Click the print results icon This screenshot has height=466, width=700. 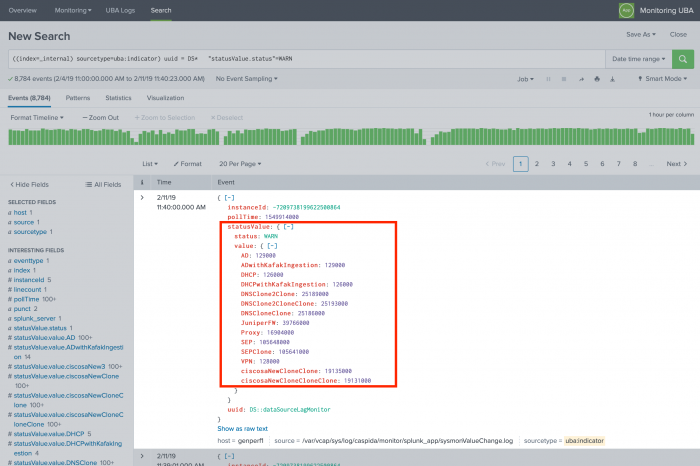point(597,79)
